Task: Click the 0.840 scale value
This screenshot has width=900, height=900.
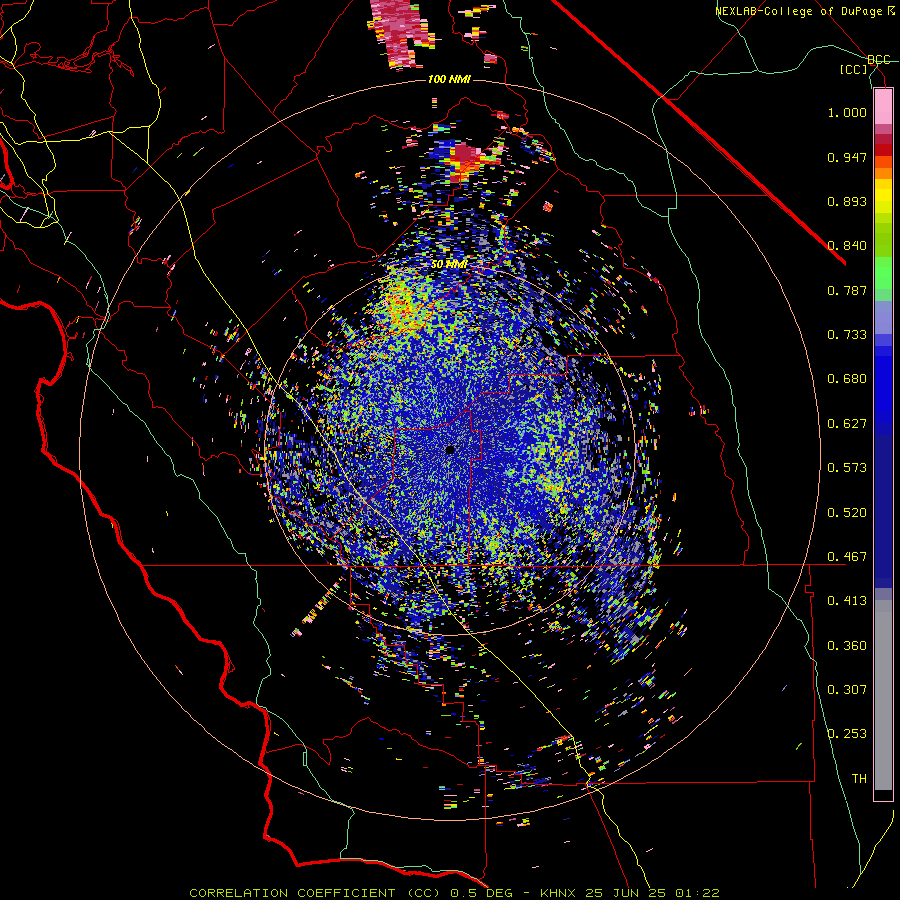Action: click(847, 246)
